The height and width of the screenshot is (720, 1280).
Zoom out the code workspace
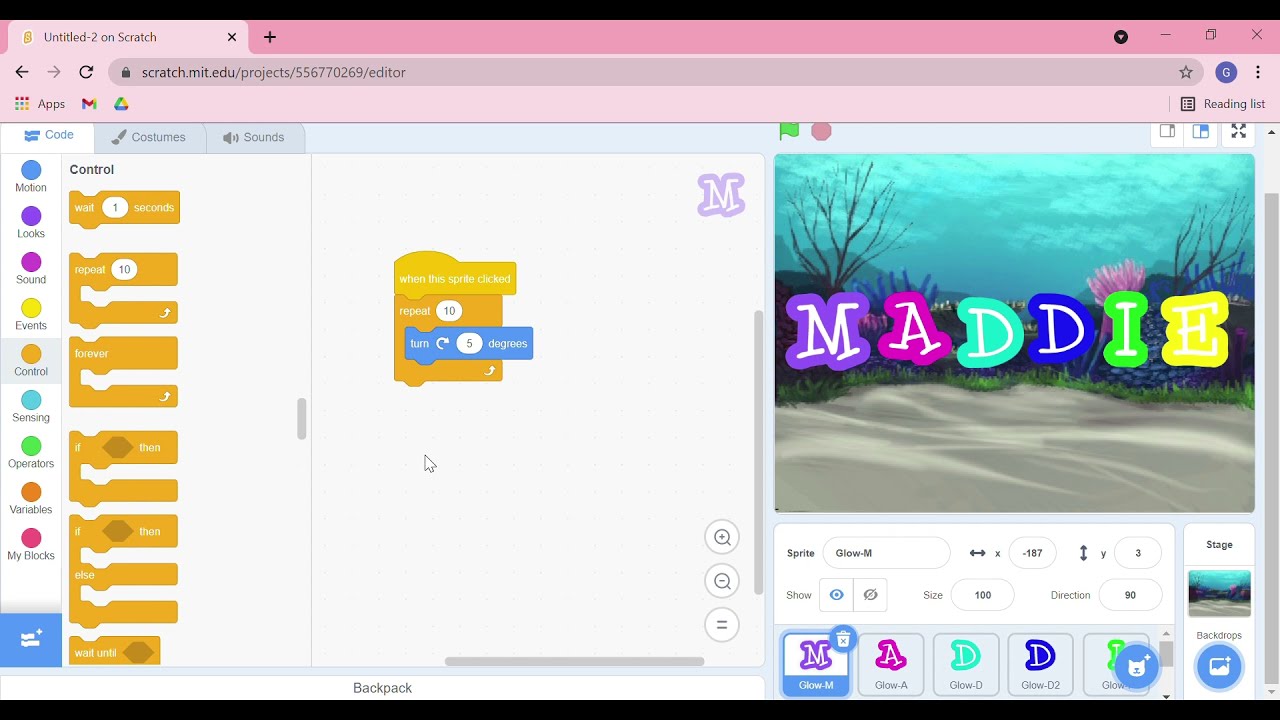click(x=722, y=581)
